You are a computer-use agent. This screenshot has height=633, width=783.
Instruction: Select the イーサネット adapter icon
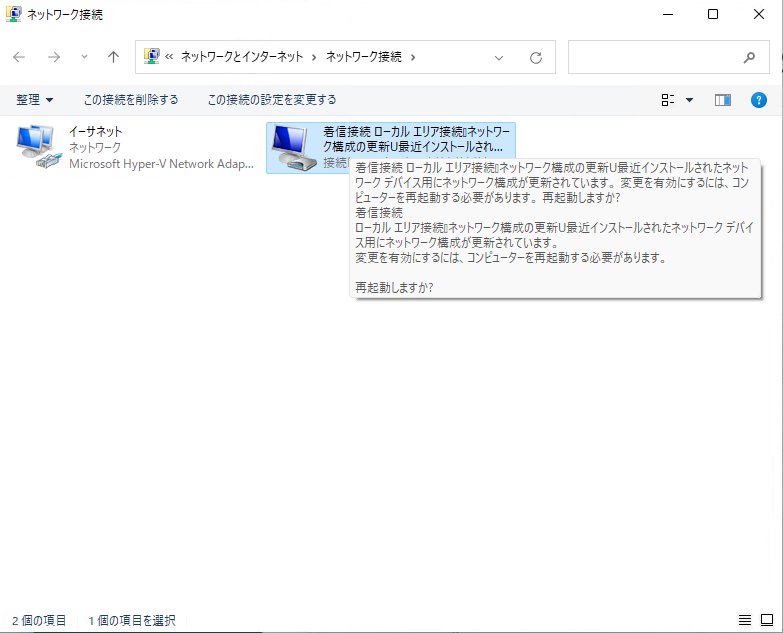(39, 147)
